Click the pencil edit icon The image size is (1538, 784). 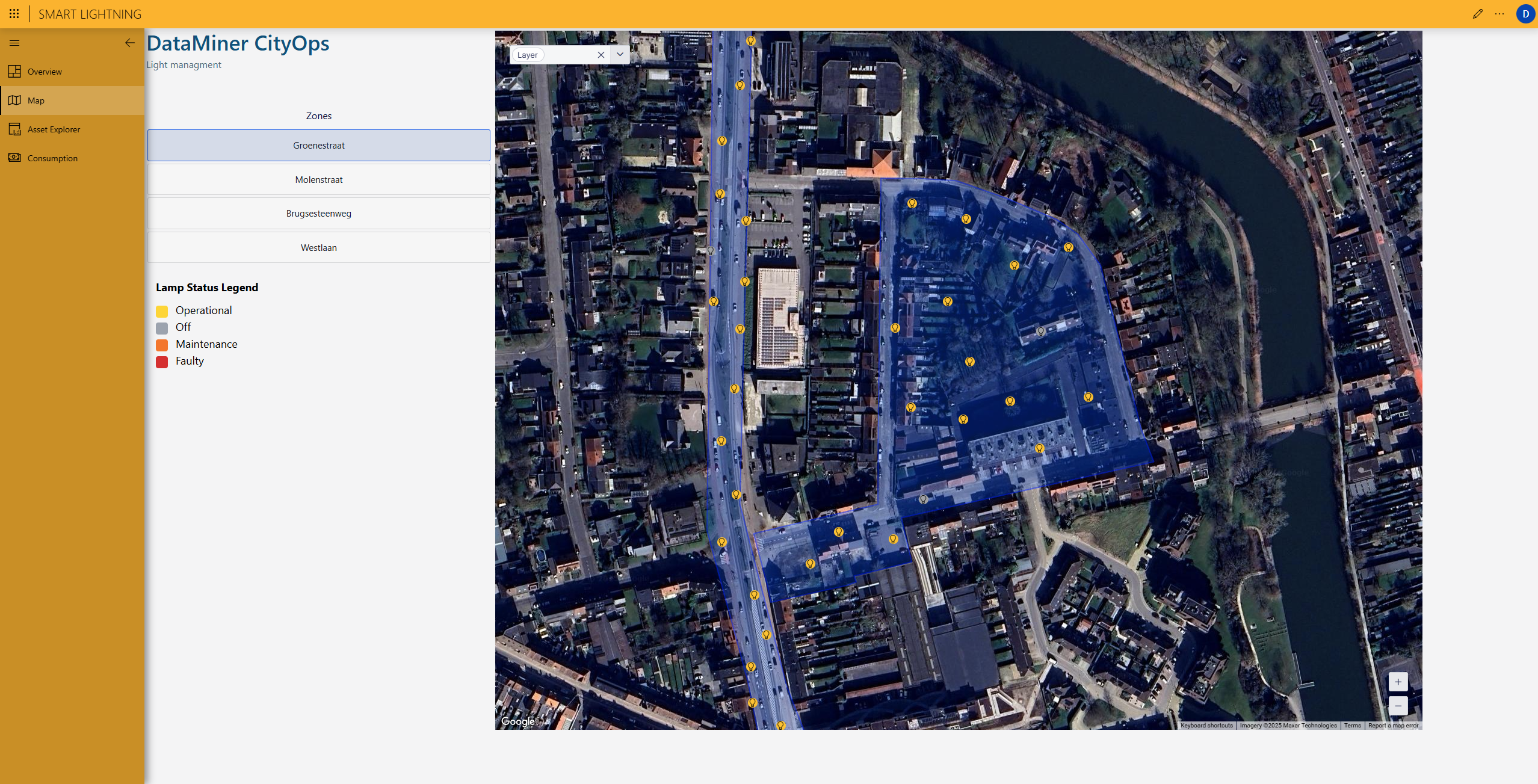click(1477, 14)
